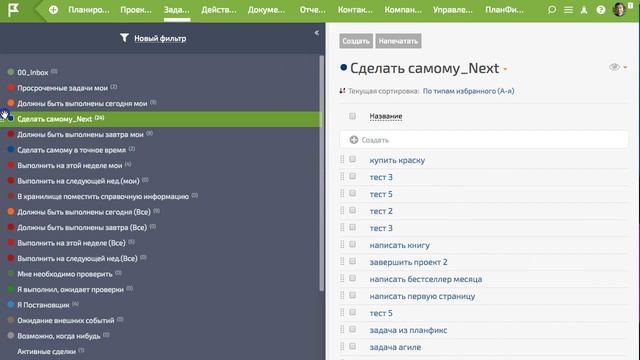Click the sidebar vertical scrollbar
This screenshot has width=640, height=360.
322,173
